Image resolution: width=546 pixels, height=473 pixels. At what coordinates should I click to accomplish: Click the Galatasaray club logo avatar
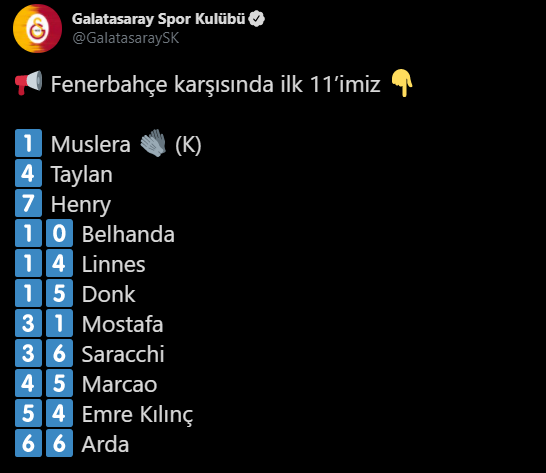click(37, 29)
